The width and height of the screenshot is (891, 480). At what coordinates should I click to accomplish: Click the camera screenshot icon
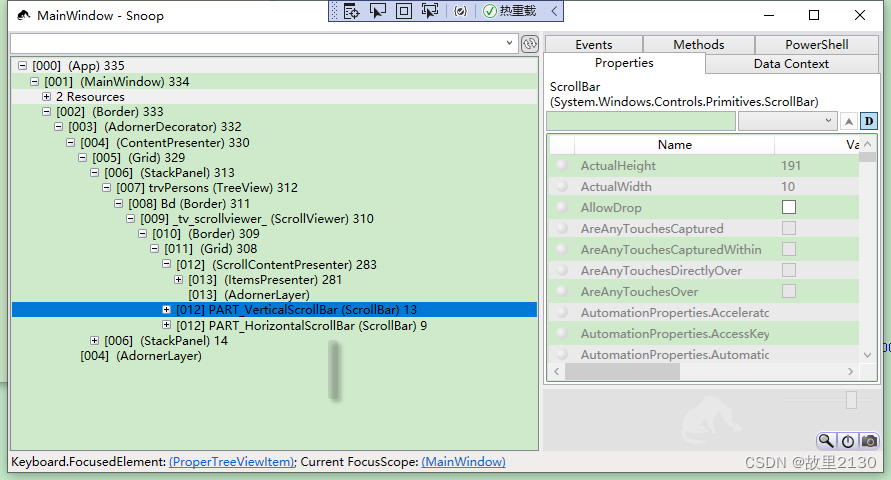(x=870, y=441)
